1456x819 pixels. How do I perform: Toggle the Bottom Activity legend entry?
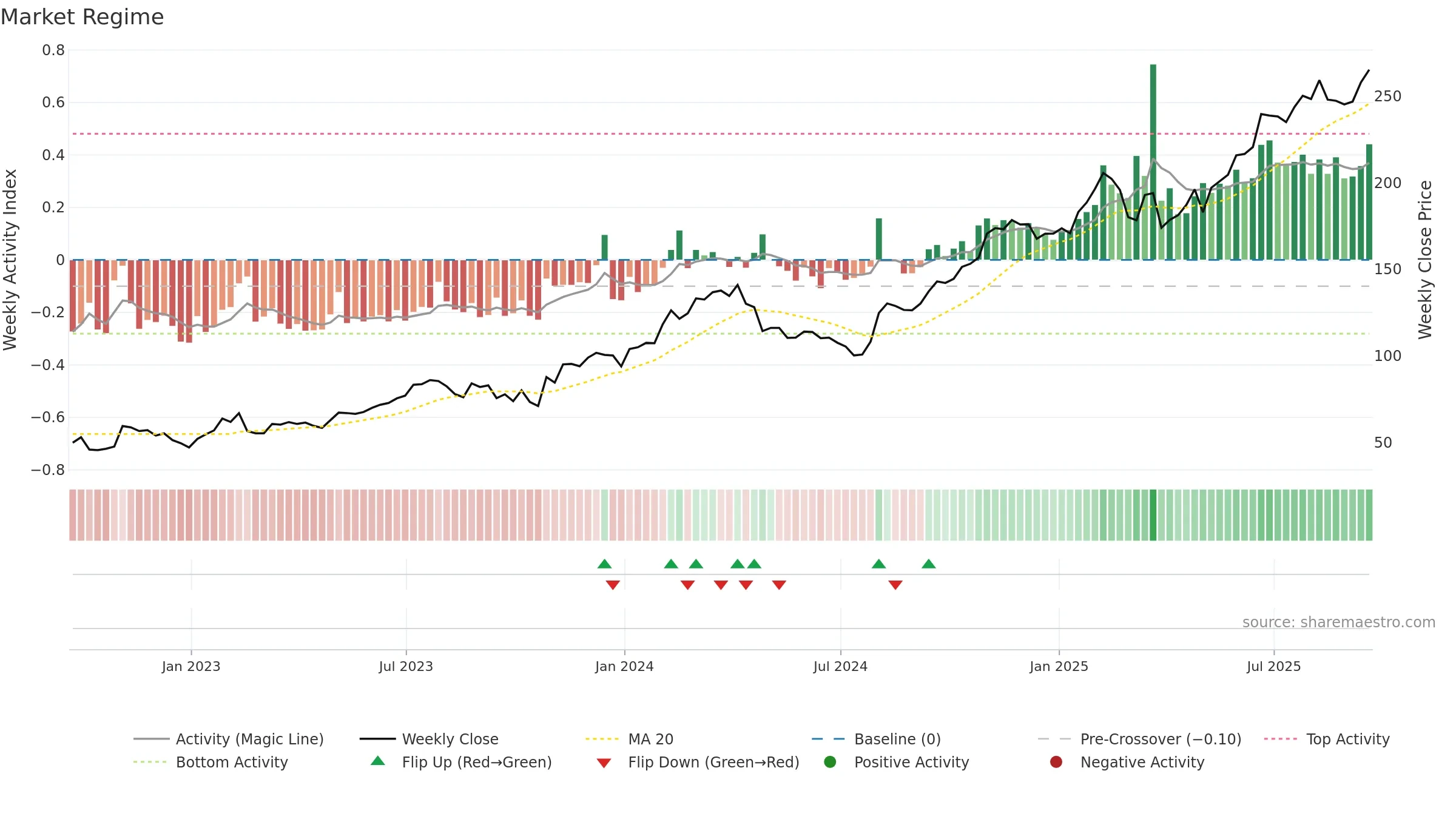click(x=211, y=762)
